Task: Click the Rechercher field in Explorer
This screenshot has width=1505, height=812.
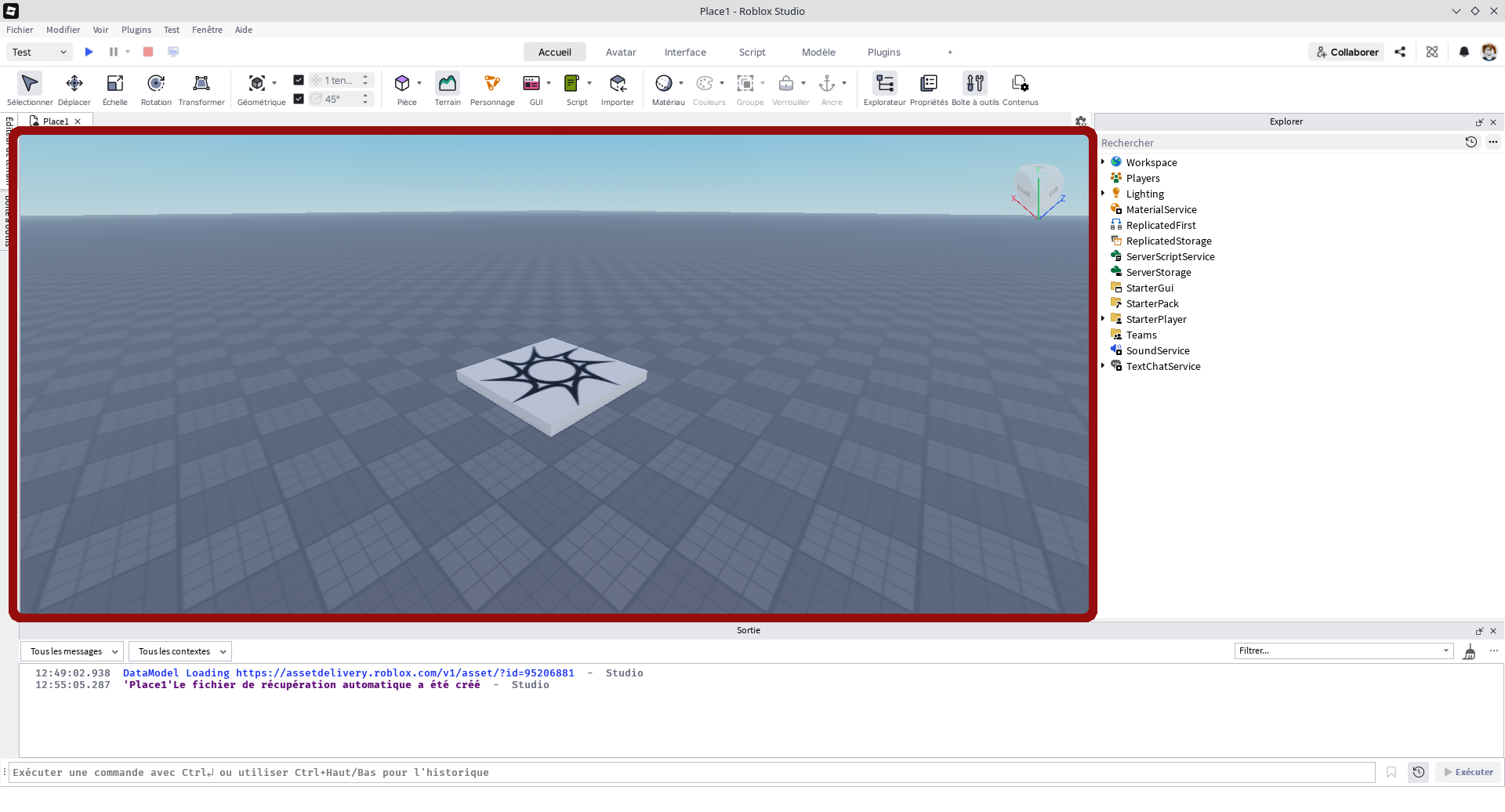Action: tap(1278, 143)
